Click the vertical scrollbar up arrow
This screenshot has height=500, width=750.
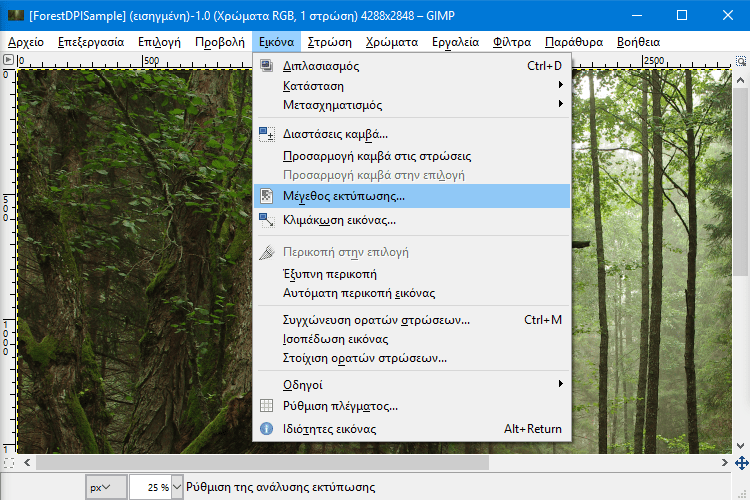pyautogui.click(x=740, y=80)
